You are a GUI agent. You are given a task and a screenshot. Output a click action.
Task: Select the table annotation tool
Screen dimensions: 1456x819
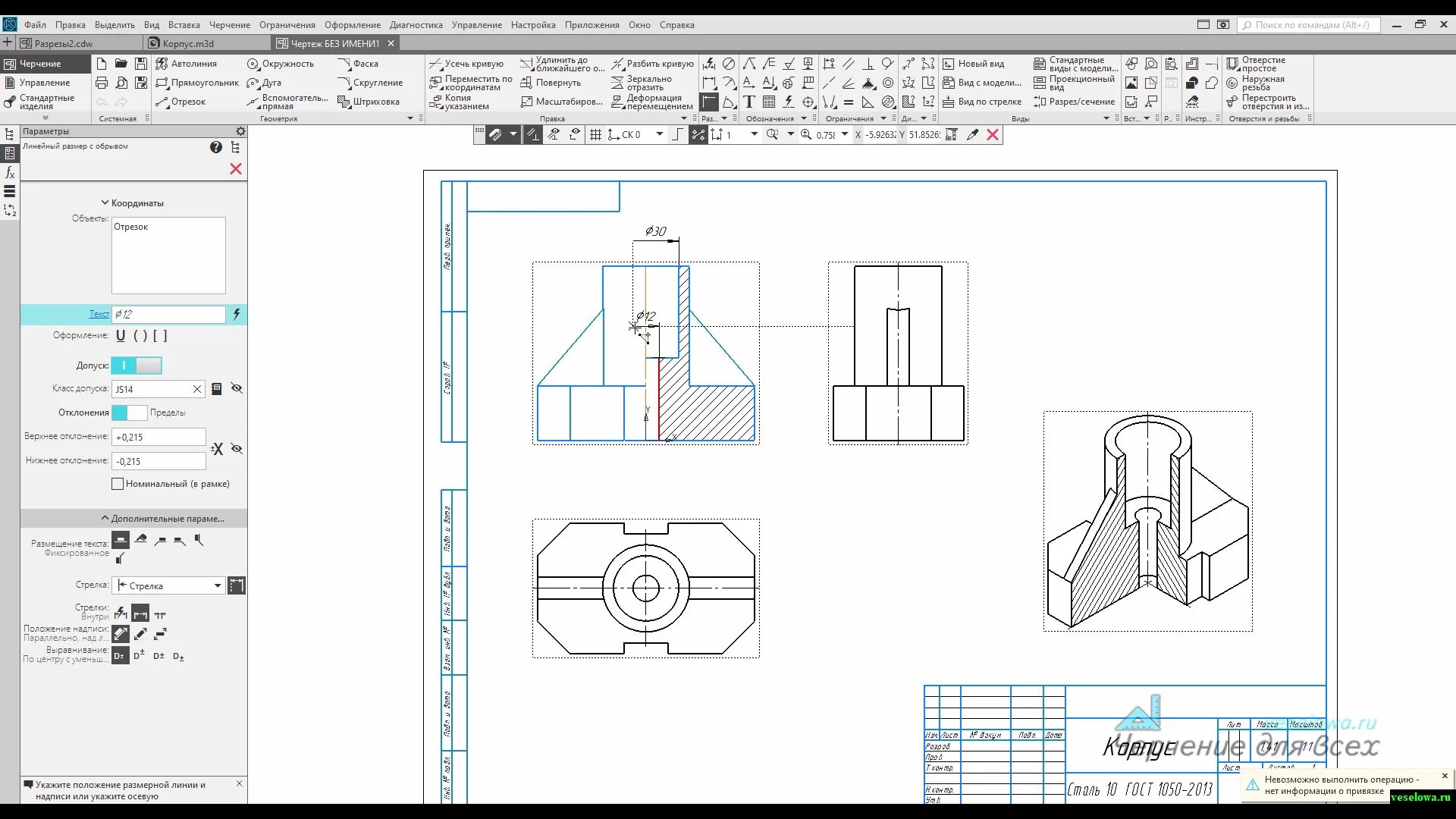click(x=769, y=102)
